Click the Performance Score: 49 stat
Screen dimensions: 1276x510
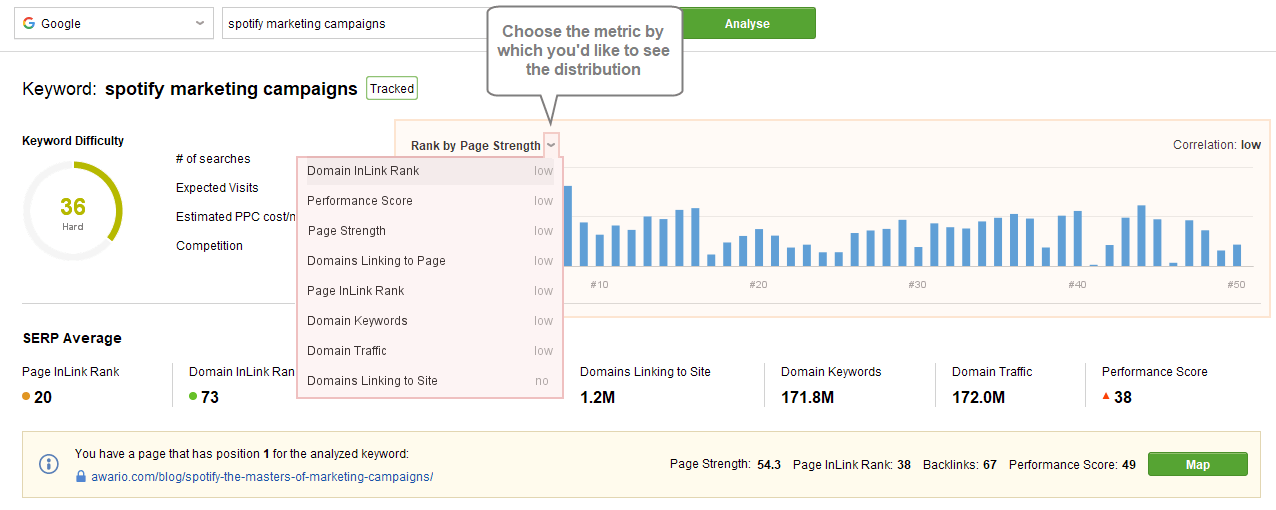[1072, 464]
